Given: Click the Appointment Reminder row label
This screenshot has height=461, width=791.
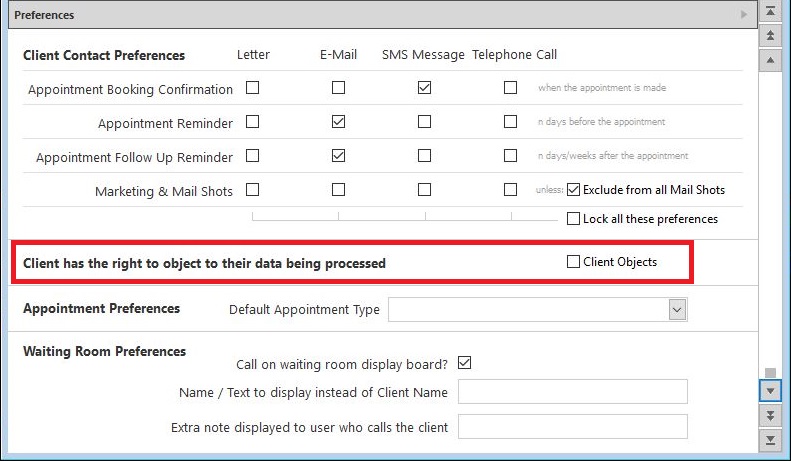Looking at the screenshot, I should pos(165,123).
